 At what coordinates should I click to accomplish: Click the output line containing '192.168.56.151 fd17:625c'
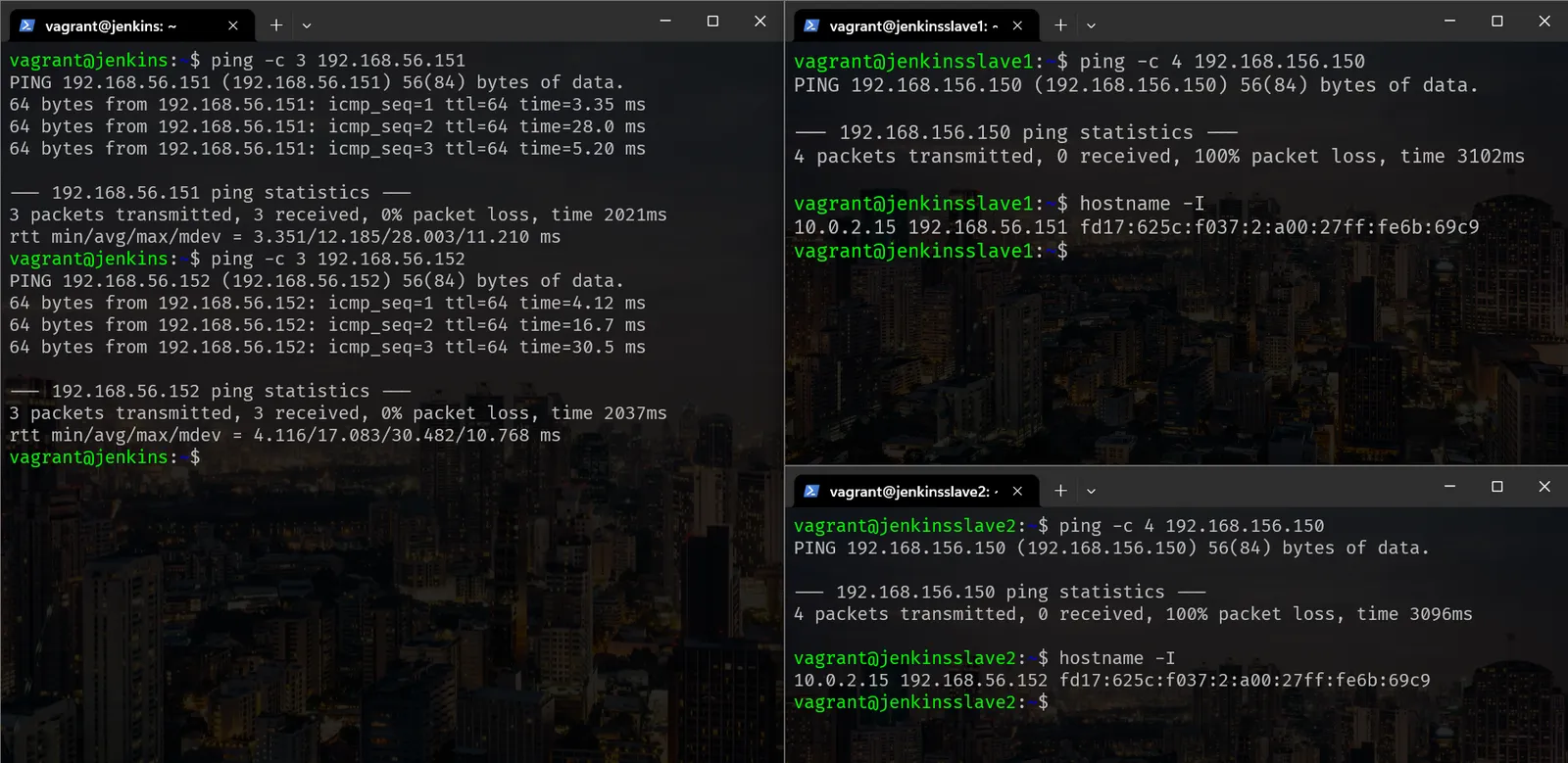(x=1137, y=227)
